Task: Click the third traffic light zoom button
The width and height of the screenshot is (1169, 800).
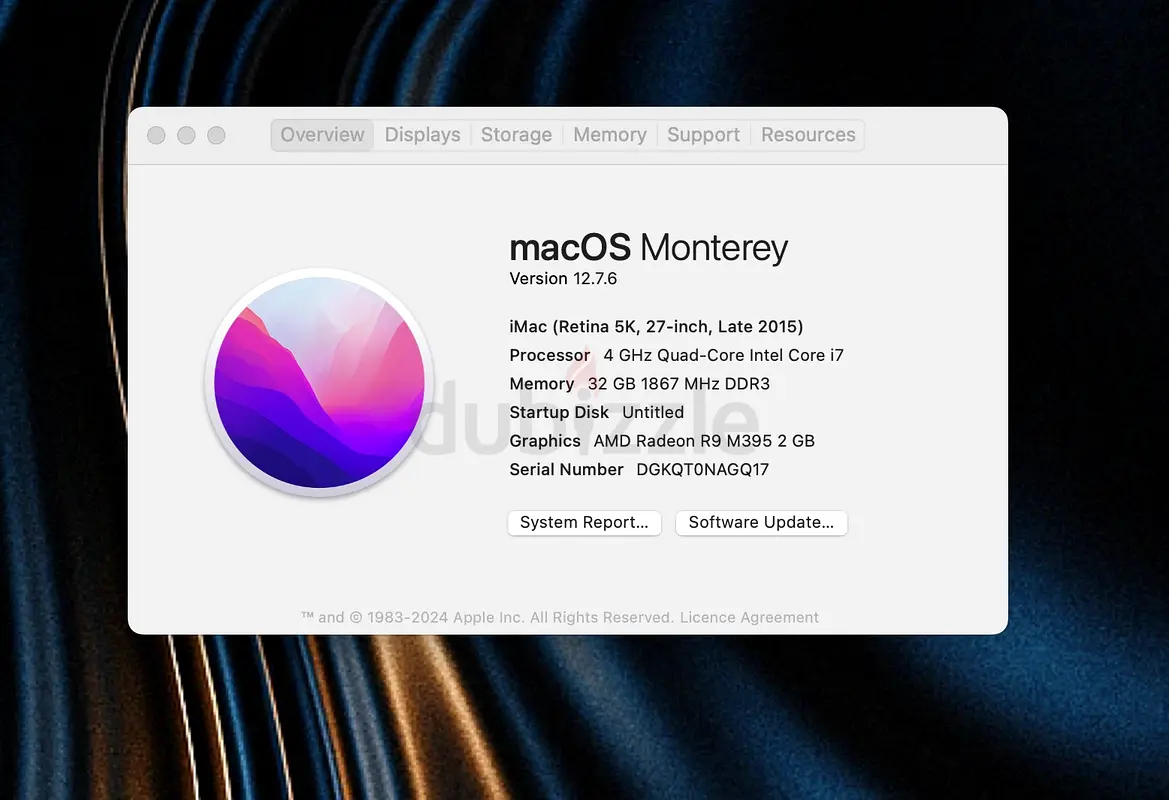Action: (x=216, y=135)
